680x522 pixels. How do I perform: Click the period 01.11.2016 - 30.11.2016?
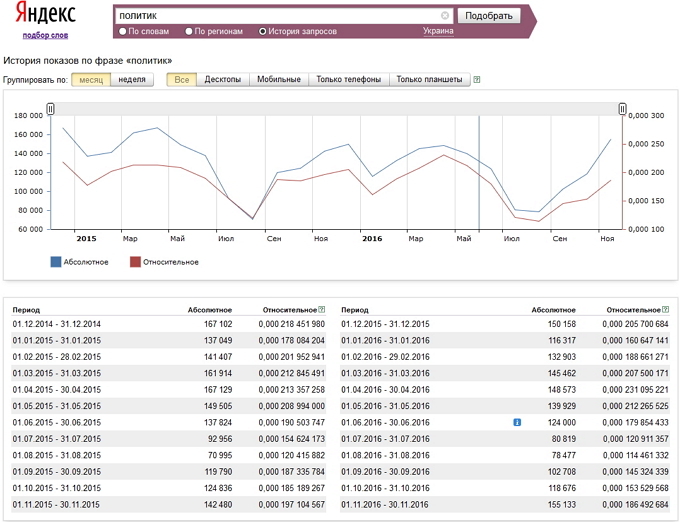coord(385,505)
